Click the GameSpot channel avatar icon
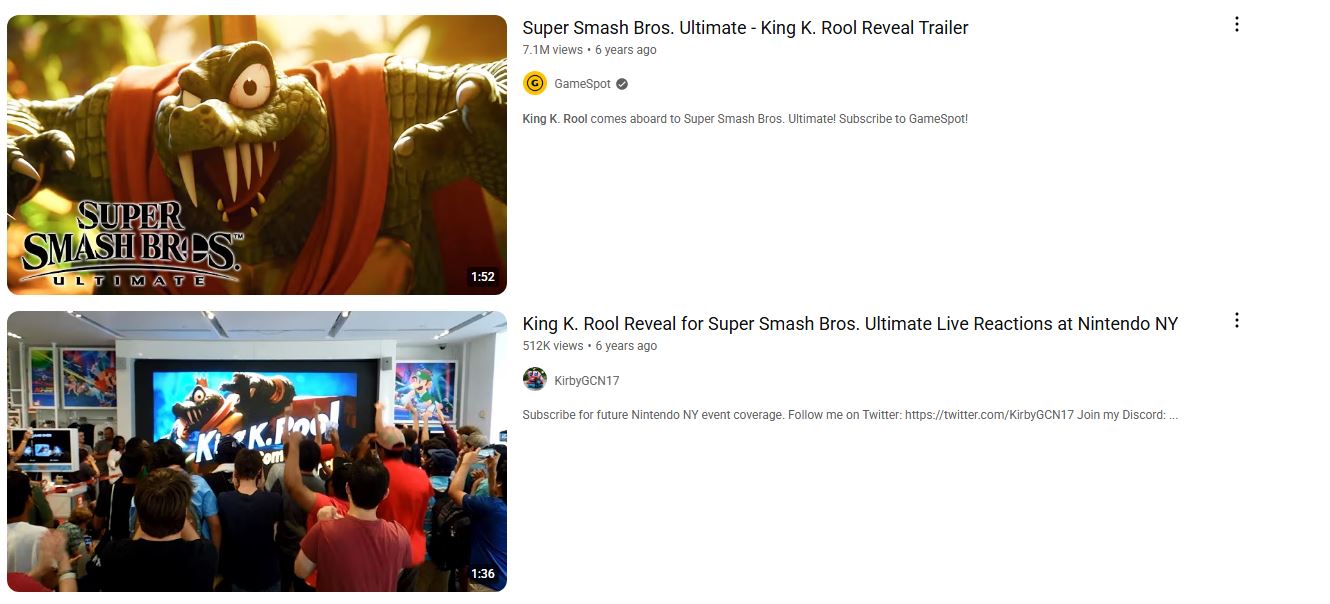The image size is (1330, 604). pyautogui.click(x=535, y=84)
